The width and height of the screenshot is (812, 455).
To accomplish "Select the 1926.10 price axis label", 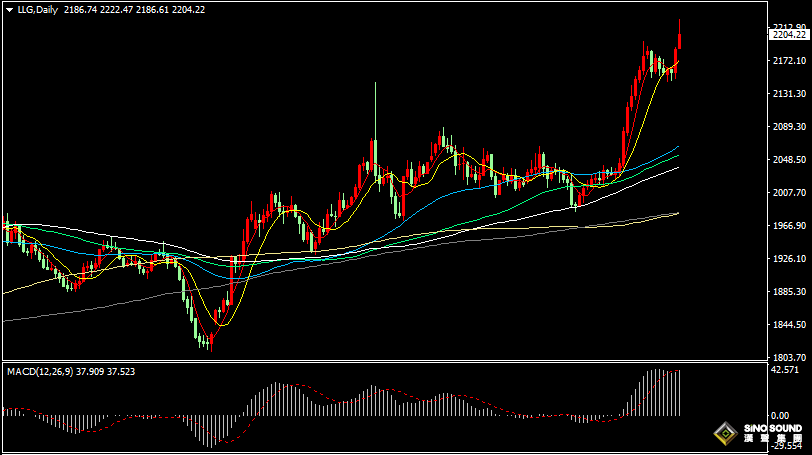I will tap(788, 259).
